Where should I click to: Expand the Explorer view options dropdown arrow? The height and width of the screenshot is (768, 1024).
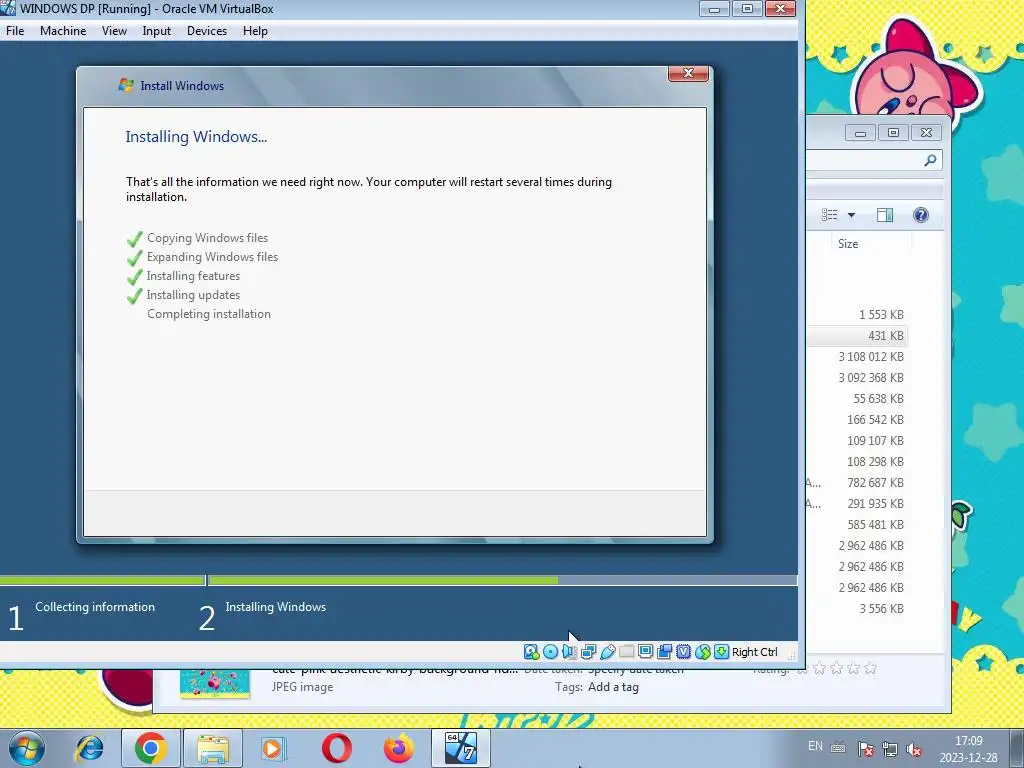[851, 215]
